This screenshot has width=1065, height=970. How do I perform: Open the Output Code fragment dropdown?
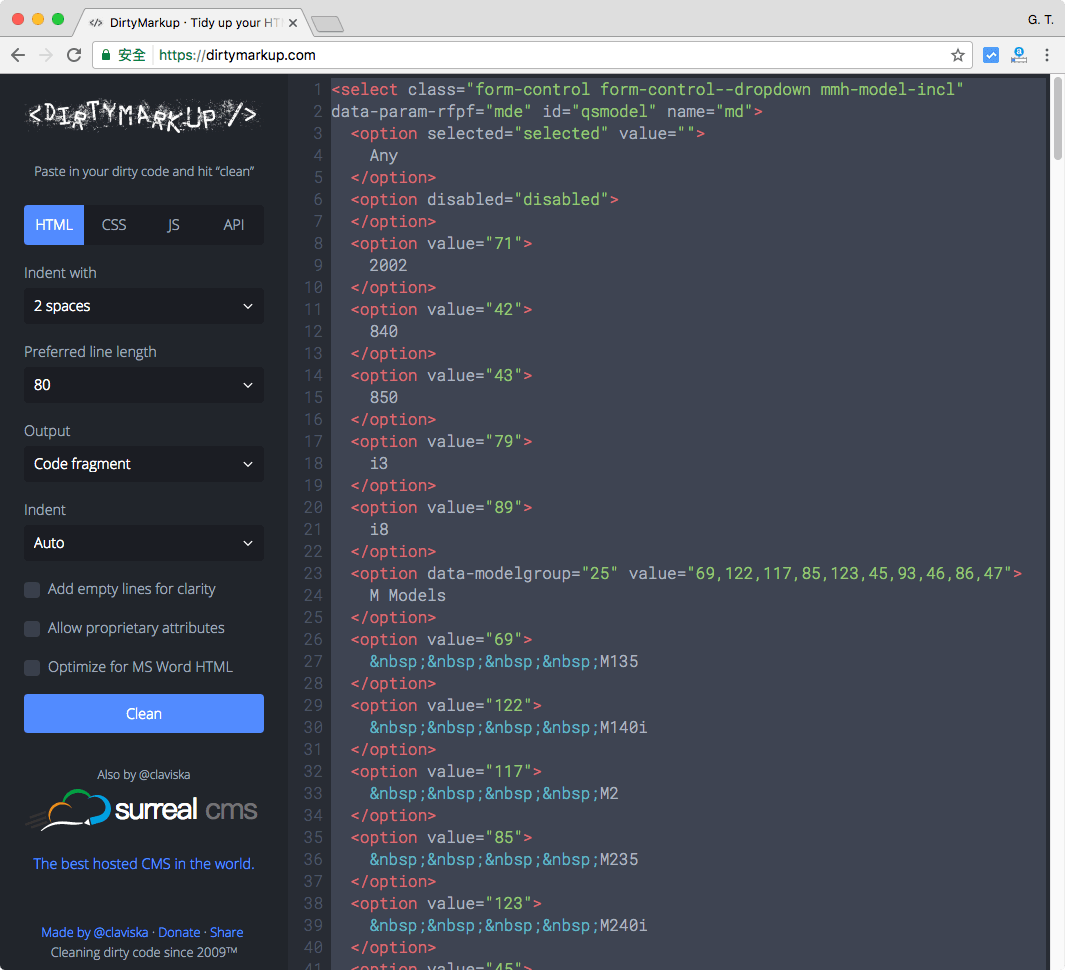[144, 464]
